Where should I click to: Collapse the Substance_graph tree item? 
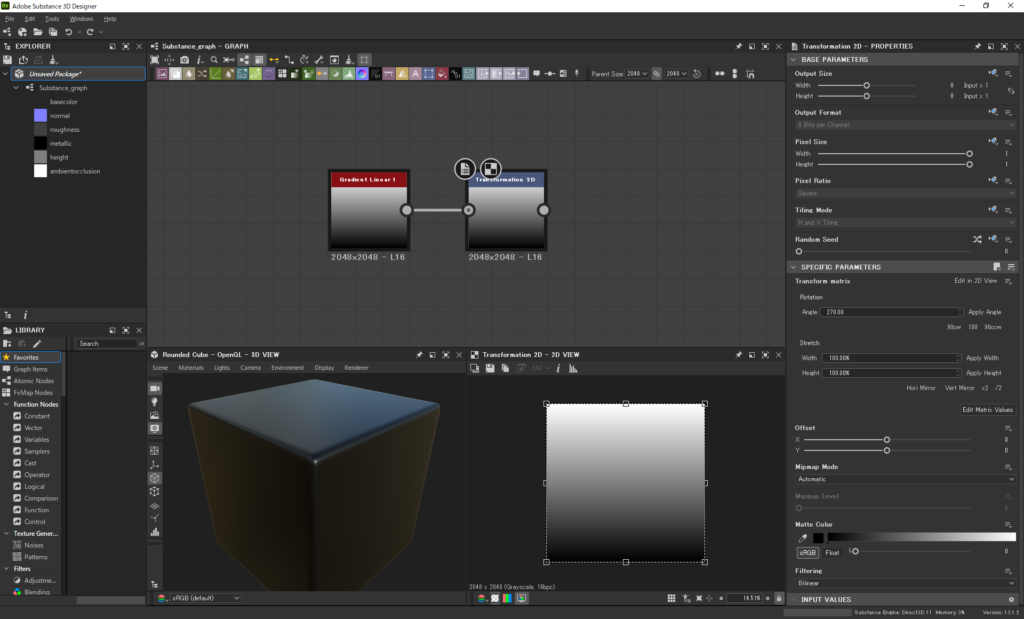(x=16, y=87)
